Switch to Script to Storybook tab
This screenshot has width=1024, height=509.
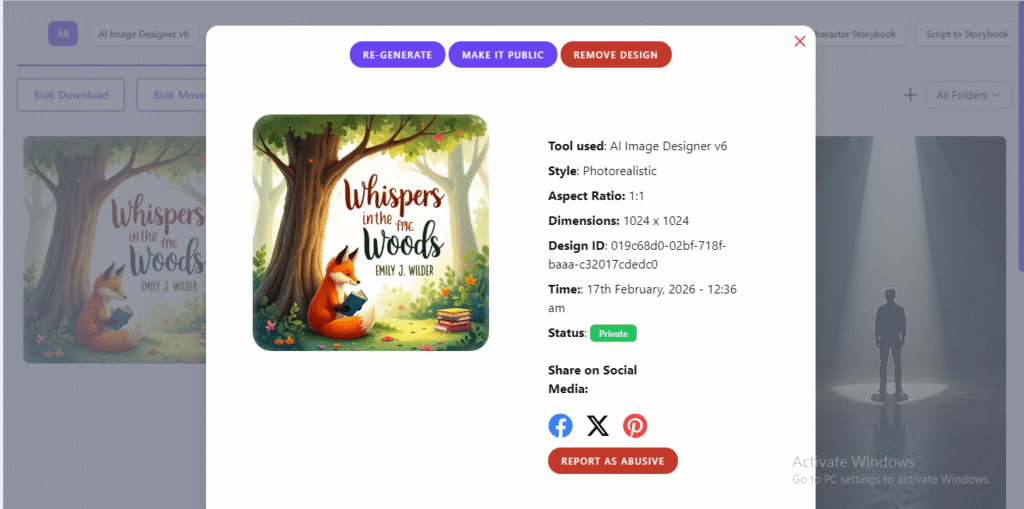click(965, 34)
